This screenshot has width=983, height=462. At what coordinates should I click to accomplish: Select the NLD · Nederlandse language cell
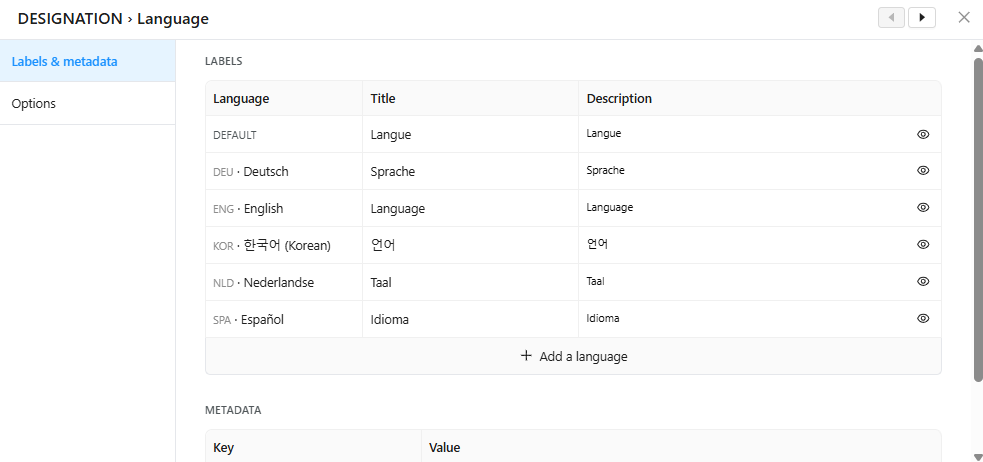point(284,282)
